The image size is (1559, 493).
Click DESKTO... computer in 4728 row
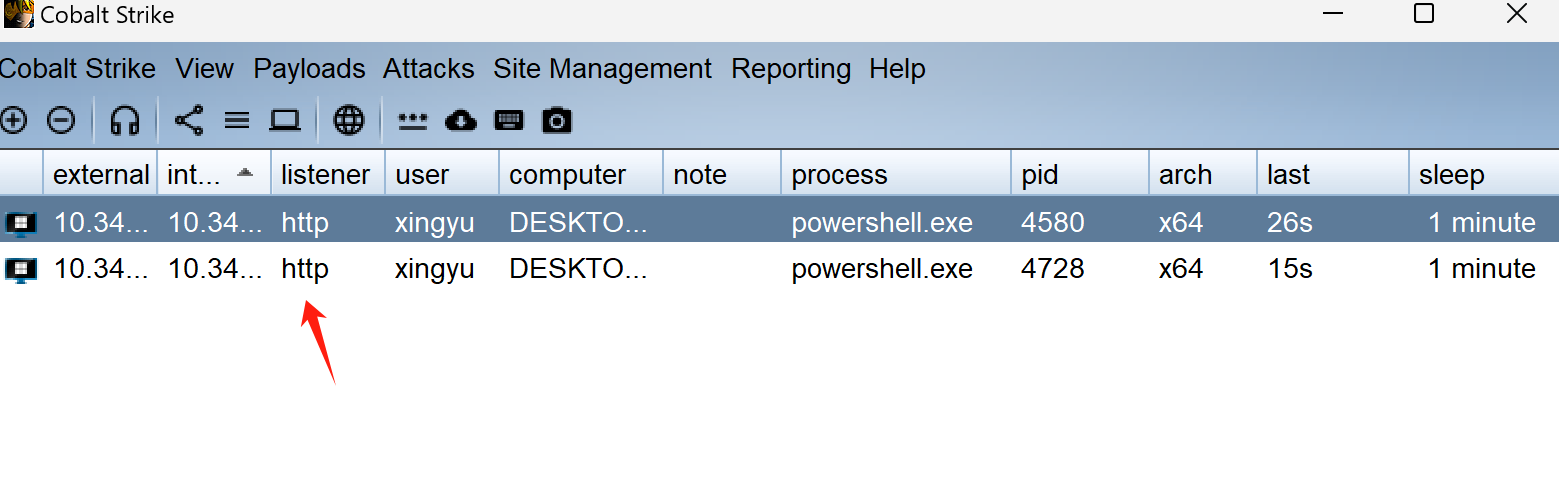578,269
